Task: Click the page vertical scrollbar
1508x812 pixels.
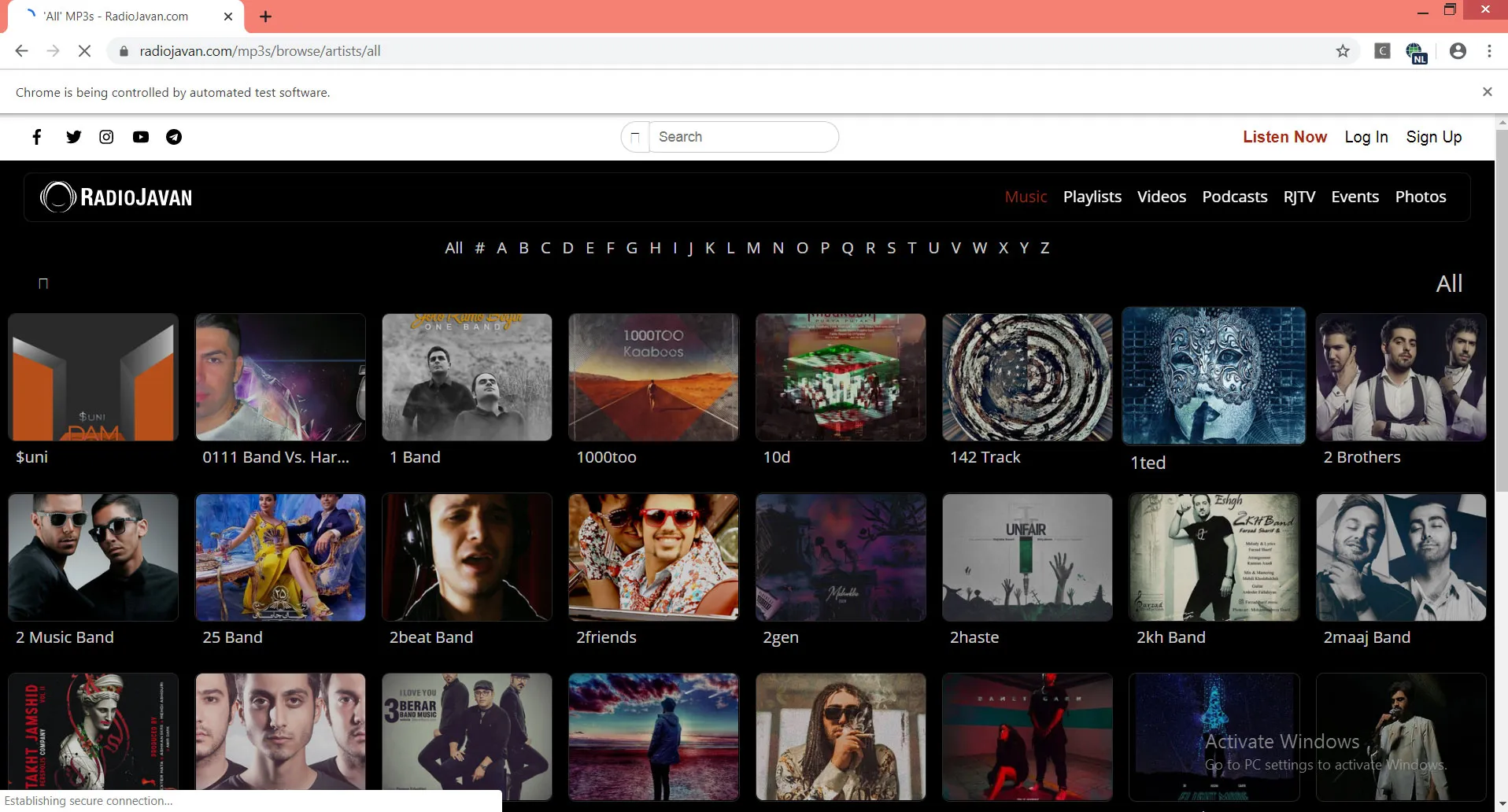Action: pos(1501,315)
